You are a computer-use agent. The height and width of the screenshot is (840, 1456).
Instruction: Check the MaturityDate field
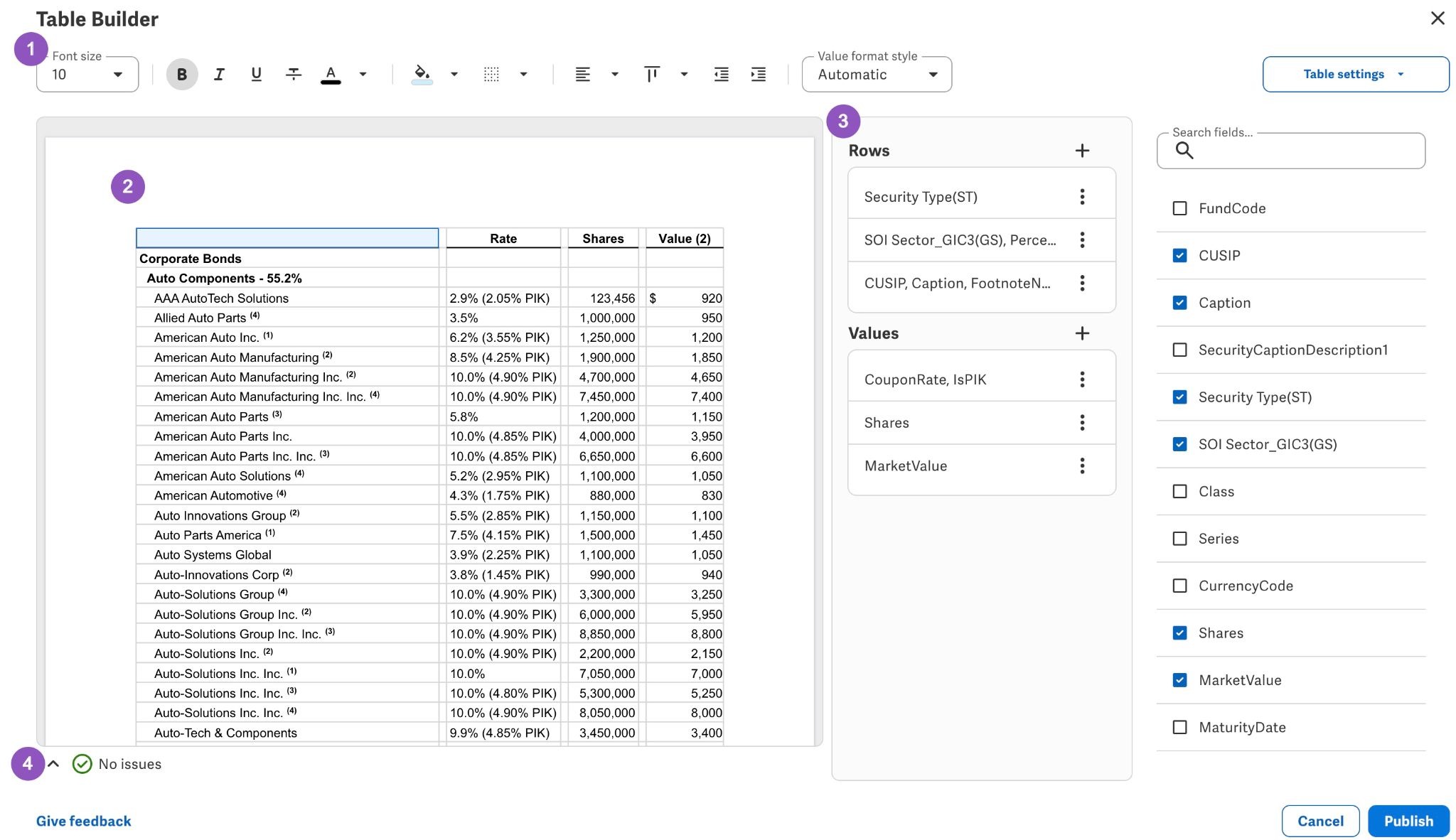[x=1179, y=727]
